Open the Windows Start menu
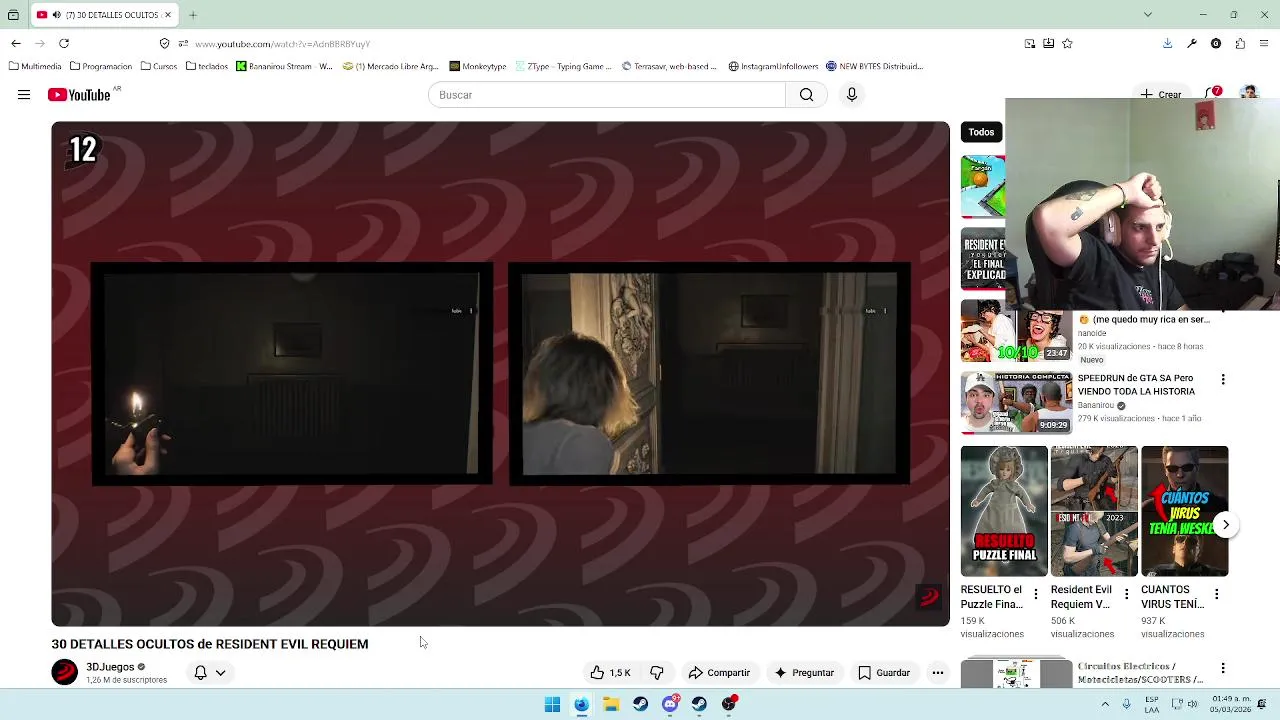Image resolution: width=1280 pixels, height=720 pixels. (552, 704)
